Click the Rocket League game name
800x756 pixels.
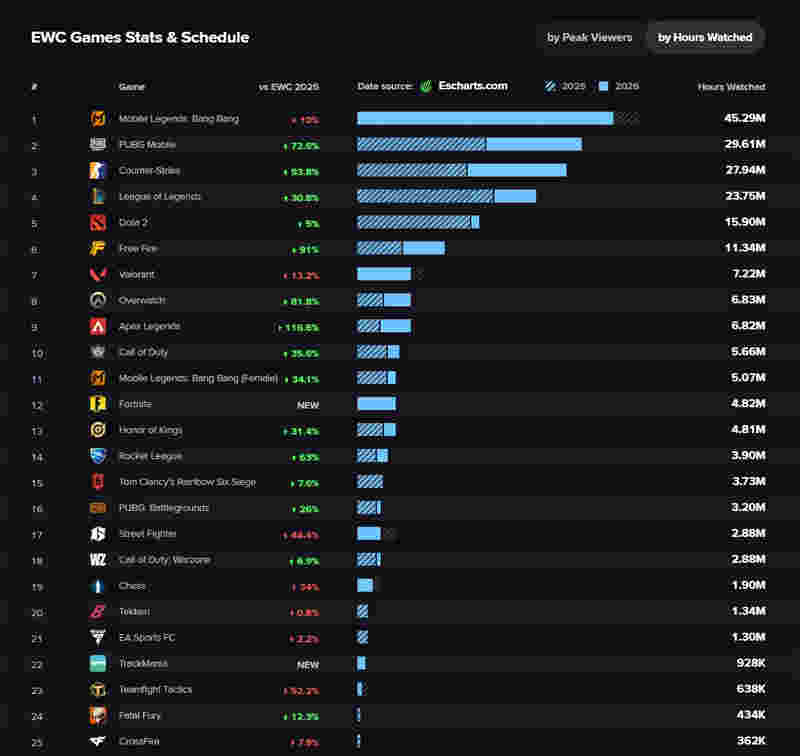coord(150,456)
